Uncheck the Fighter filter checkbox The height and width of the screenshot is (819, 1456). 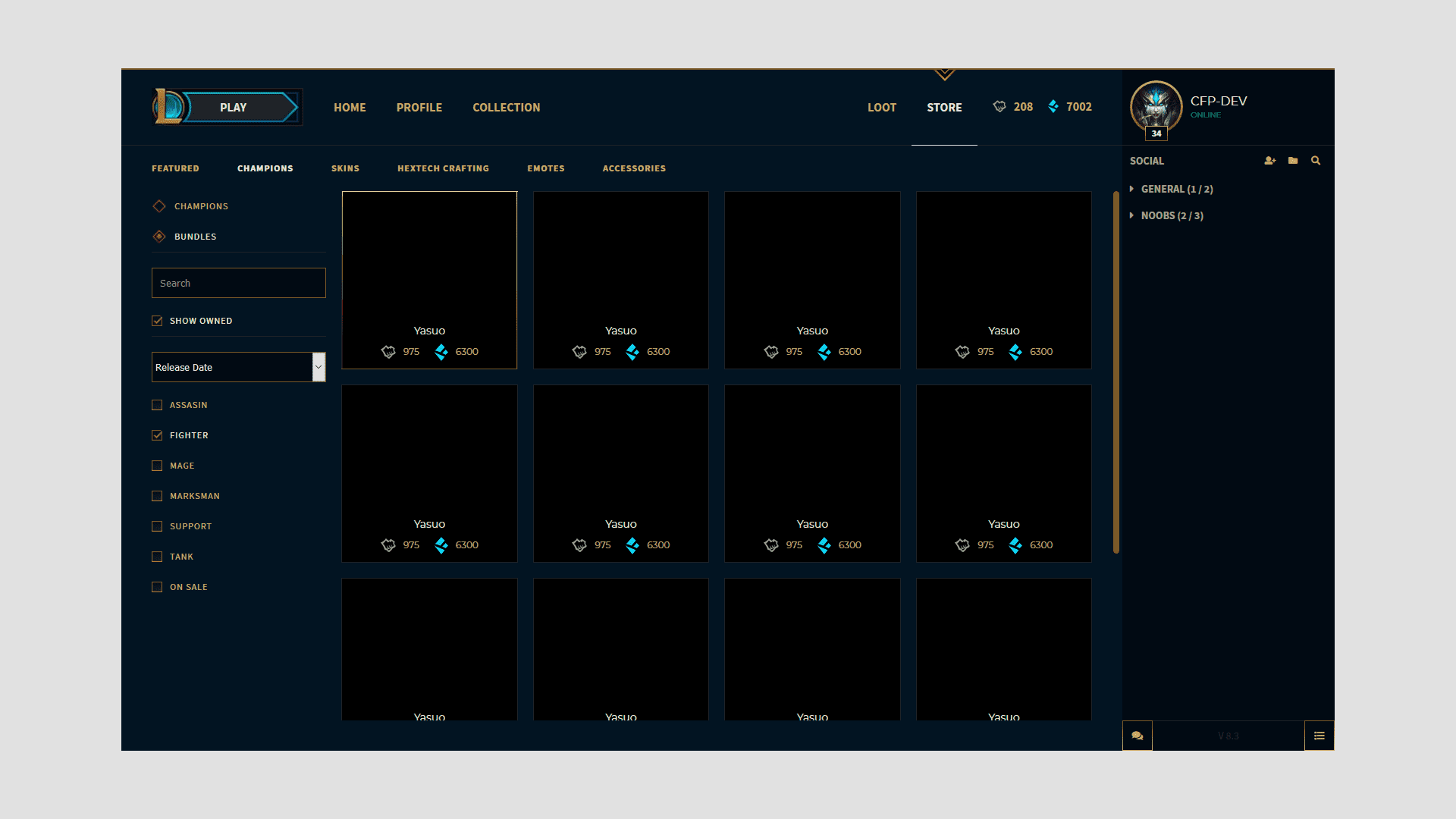point(157,435)
